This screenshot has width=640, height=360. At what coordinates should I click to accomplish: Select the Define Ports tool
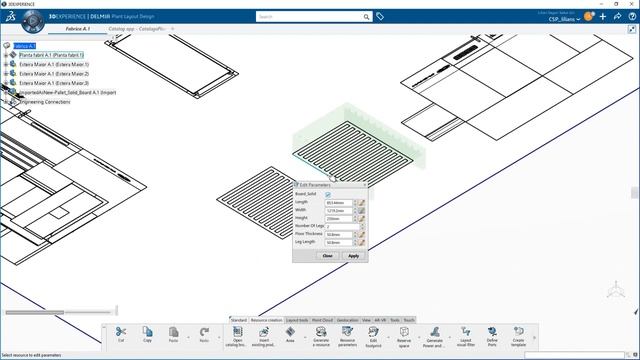(x=492, y=331)
